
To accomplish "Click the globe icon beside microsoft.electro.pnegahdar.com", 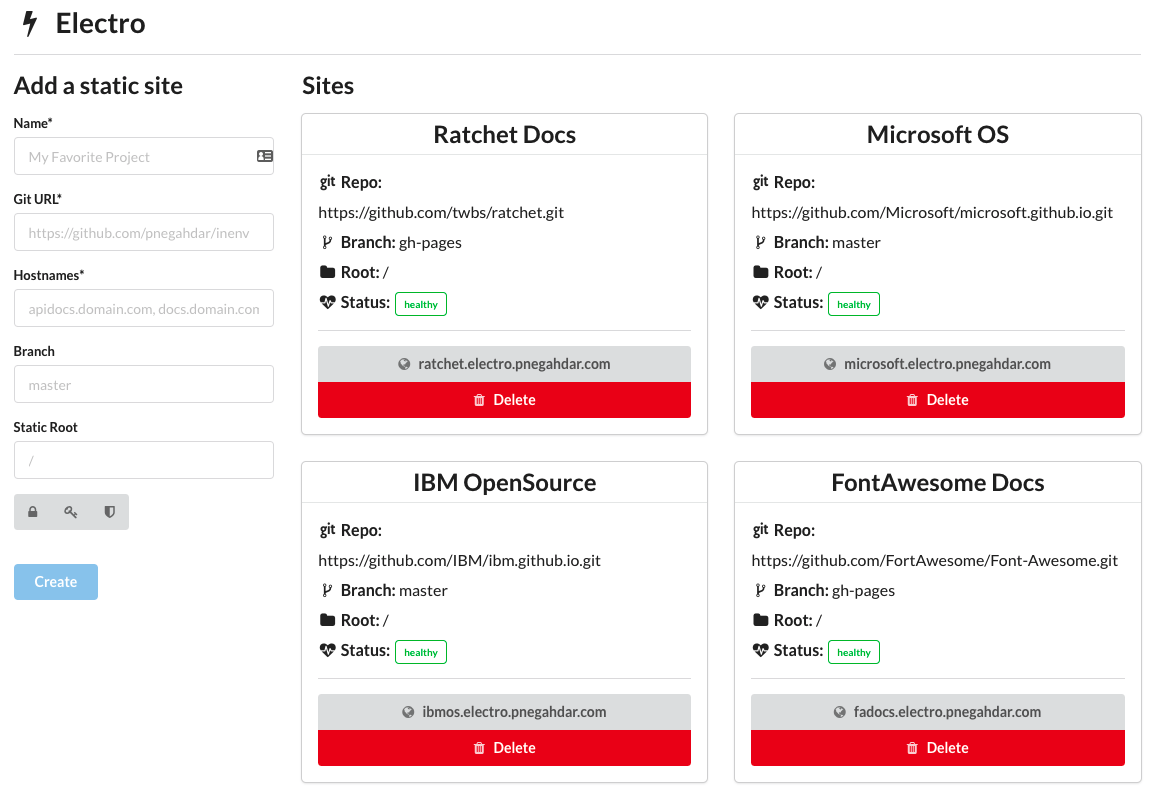I will pyautogui.click(x=830, y=364).
